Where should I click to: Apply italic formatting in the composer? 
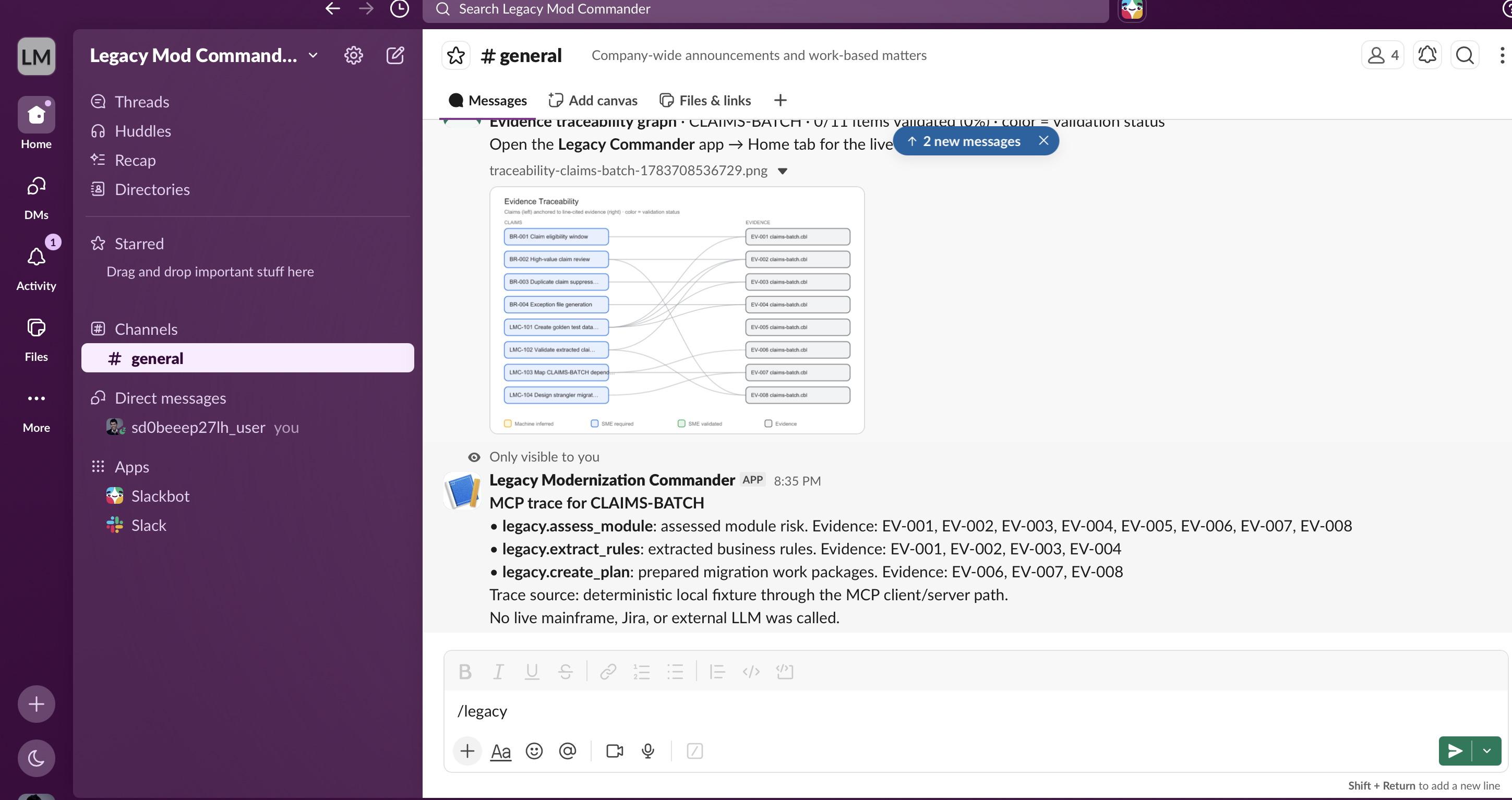tap(498, 672)
